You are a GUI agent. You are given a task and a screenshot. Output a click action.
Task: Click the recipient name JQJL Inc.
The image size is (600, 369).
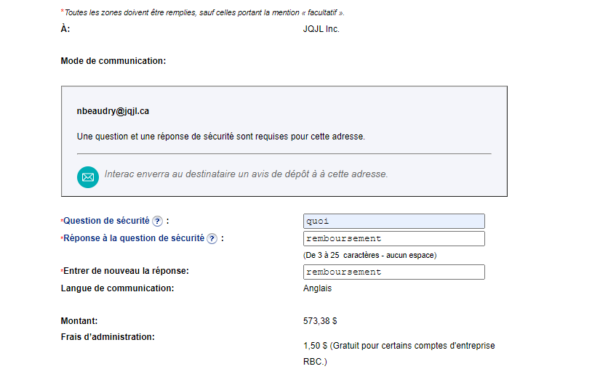(321, 29)
